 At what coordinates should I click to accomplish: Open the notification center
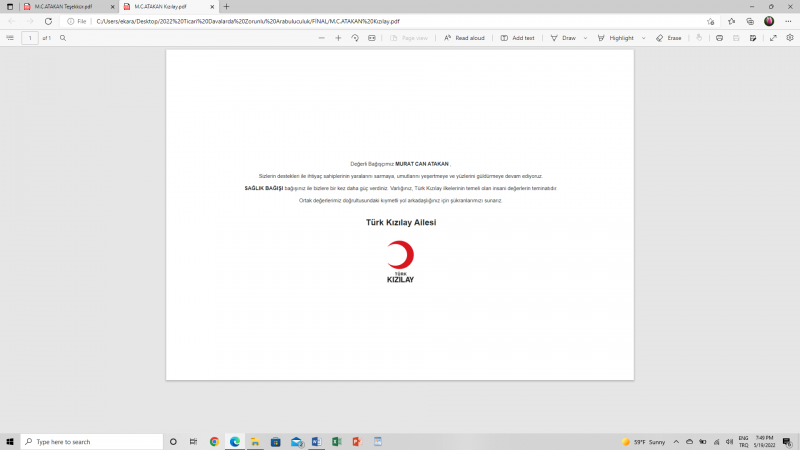coord(788,442)
